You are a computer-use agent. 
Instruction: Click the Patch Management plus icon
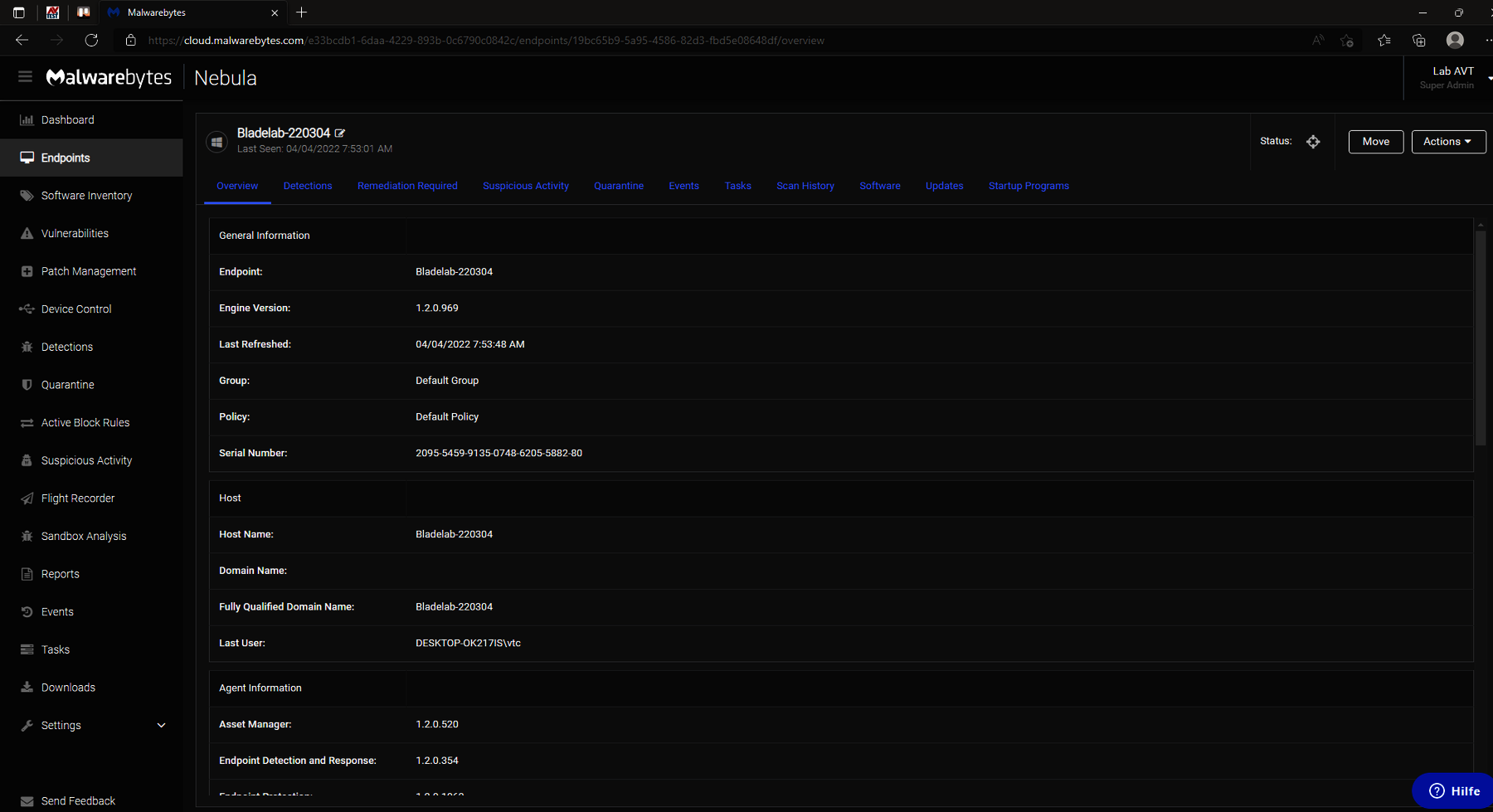[27, 271]
